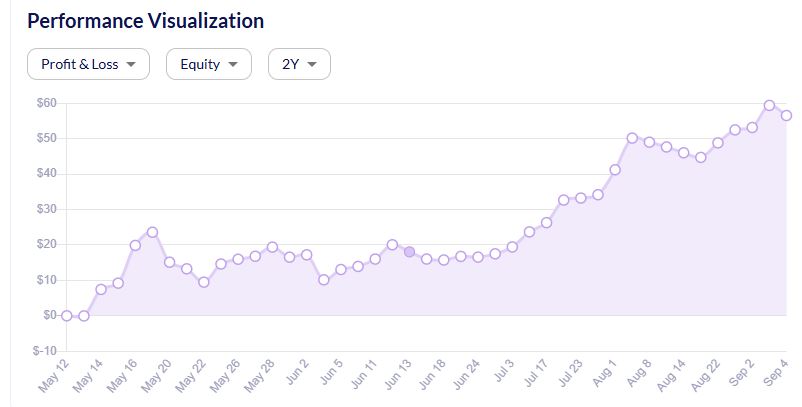This screenshot has width=802, height=407.
Task: Select the mid-May peak point near $23
Action: point(152,232)
